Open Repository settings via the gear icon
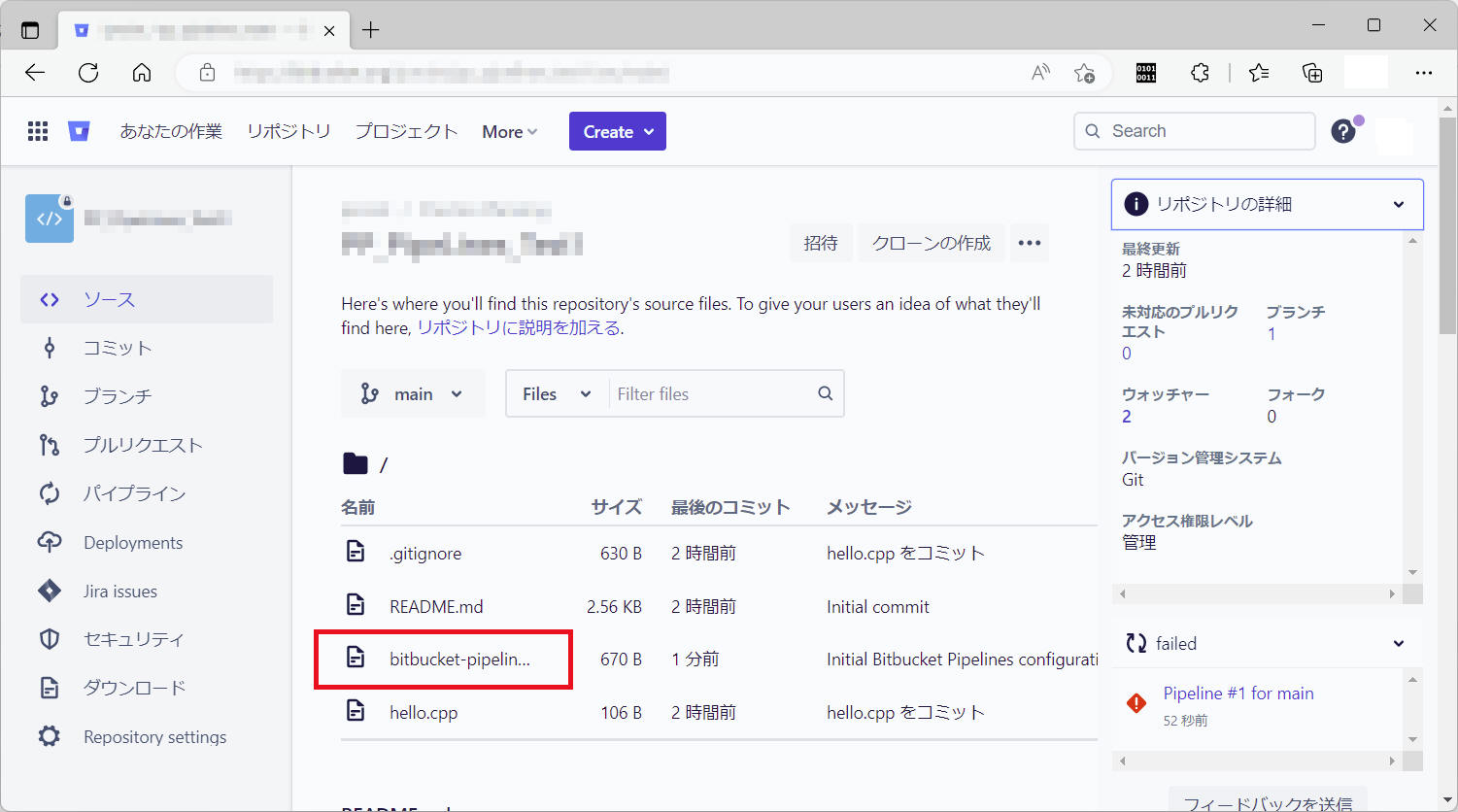This screenshot has height=812, width=1458. click(50, 736)
